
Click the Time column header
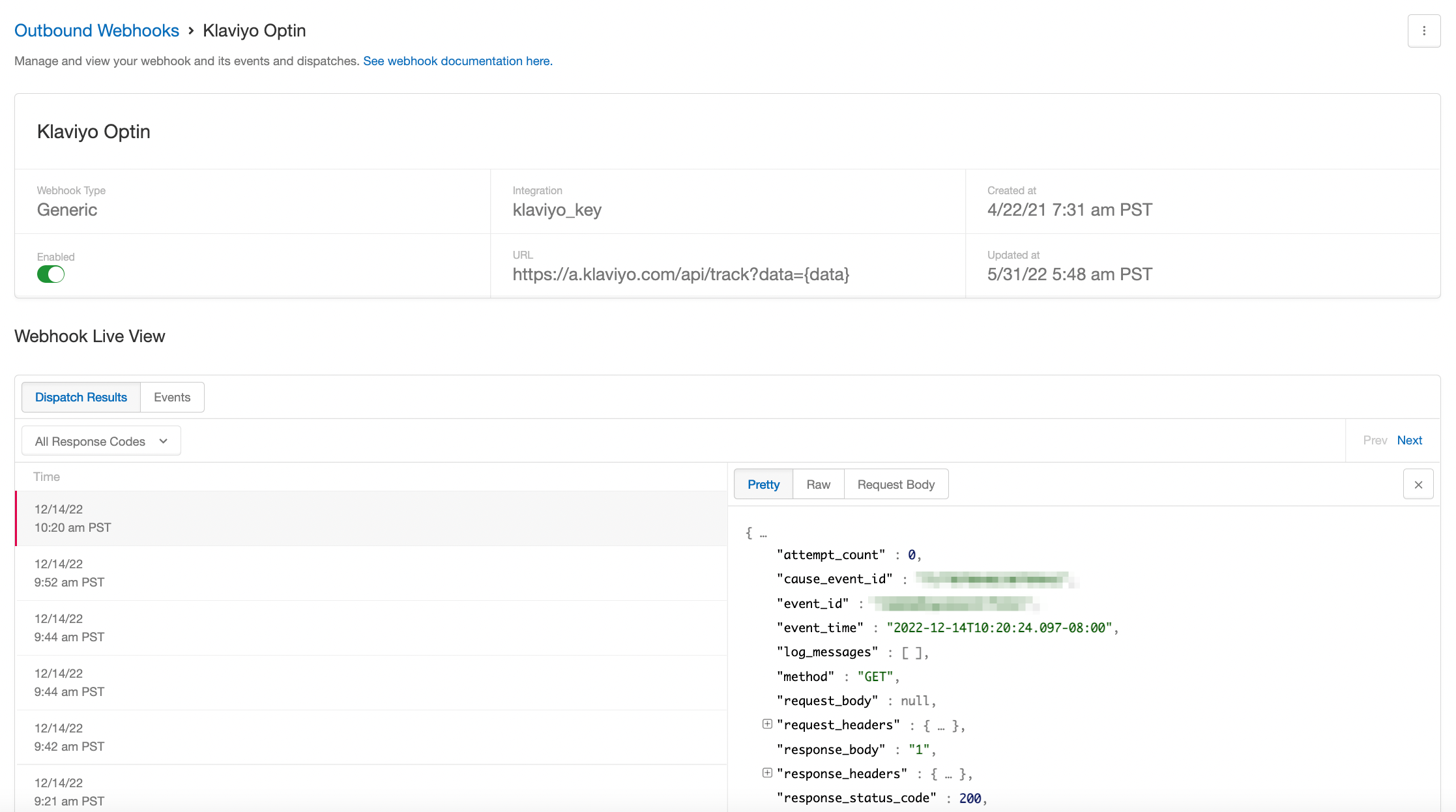pos(46,476)
